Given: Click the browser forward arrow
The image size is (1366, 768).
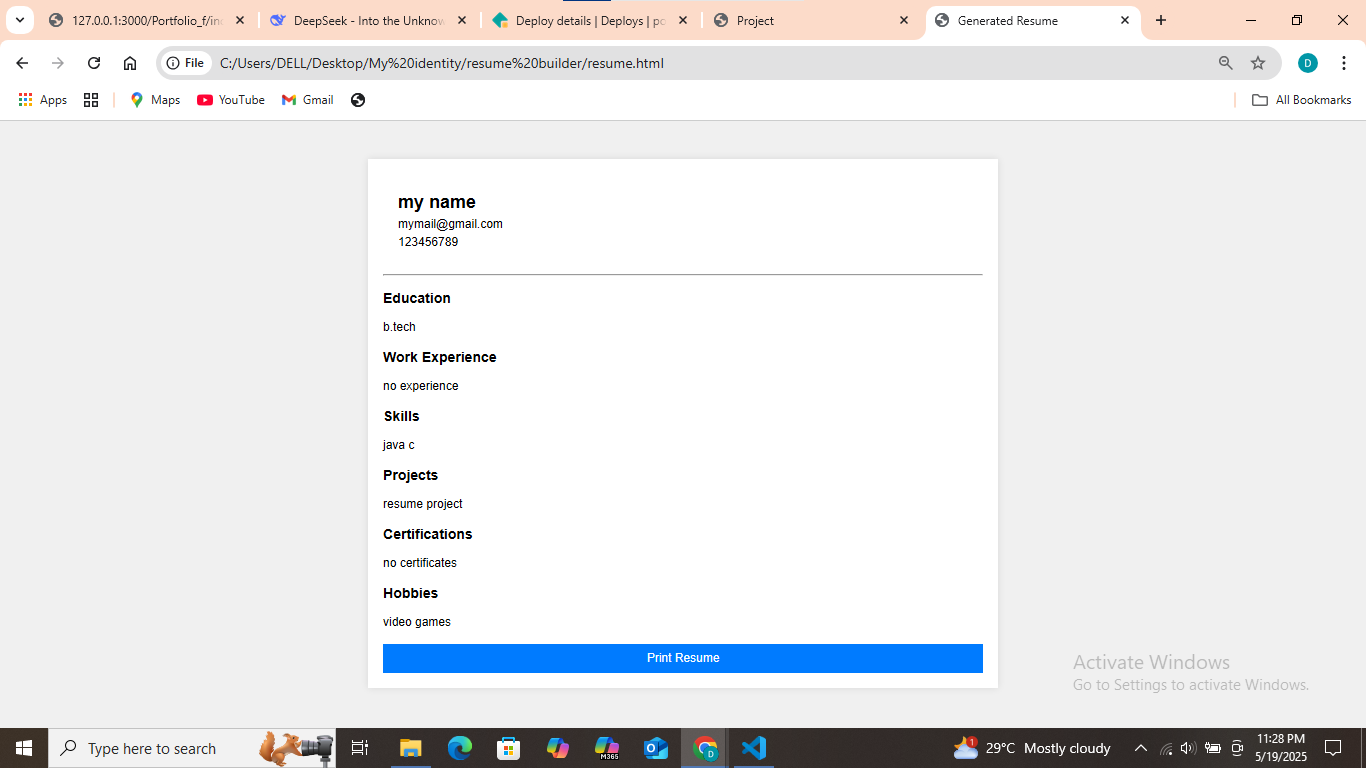Looking at the screenshot, I should [58, 63].
